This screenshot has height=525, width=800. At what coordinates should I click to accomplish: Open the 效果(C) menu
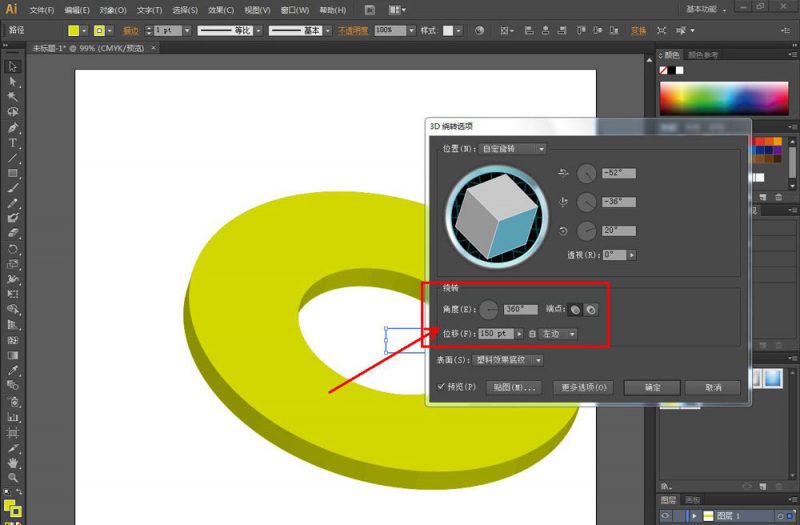(221, 10)
